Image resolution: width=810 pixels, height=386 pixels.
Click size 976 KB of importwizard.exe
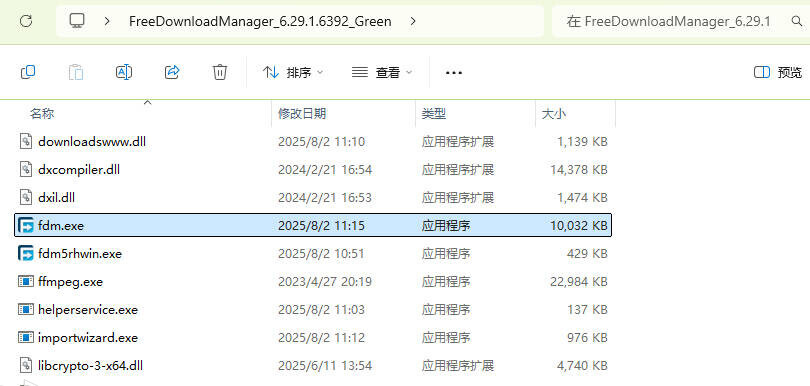pyautogui.click(x=587, y=337)
